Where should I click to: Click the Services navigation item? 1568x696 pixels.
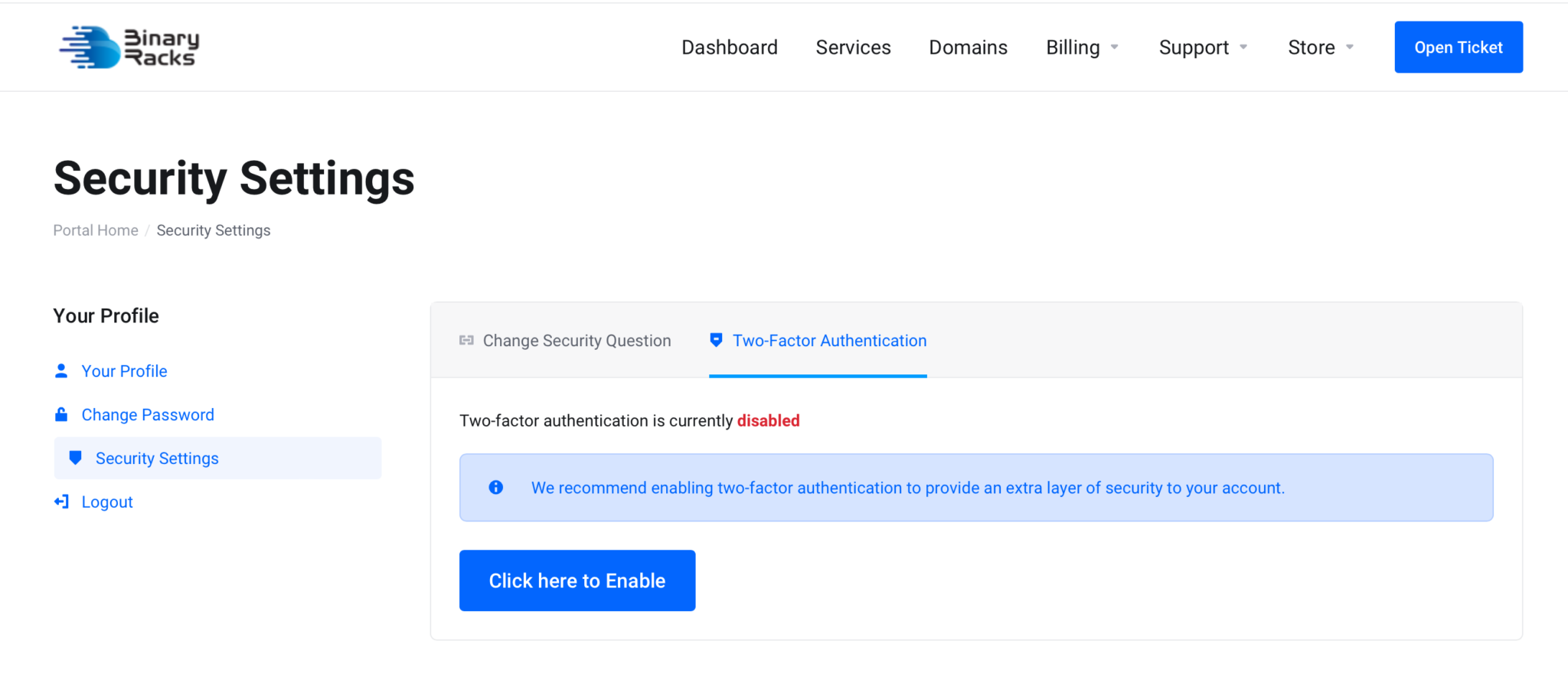tap(853, 47)
